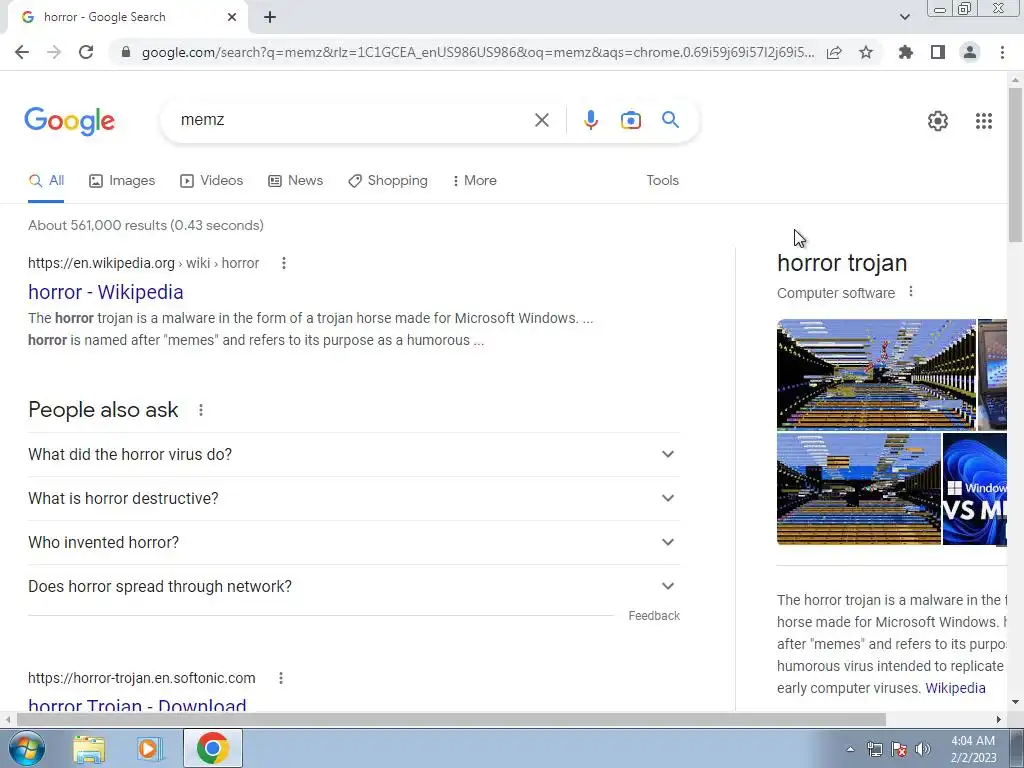Open Chrome three-dot menu
Screen dimensions: 1024x768
[x=1002, y=52]
